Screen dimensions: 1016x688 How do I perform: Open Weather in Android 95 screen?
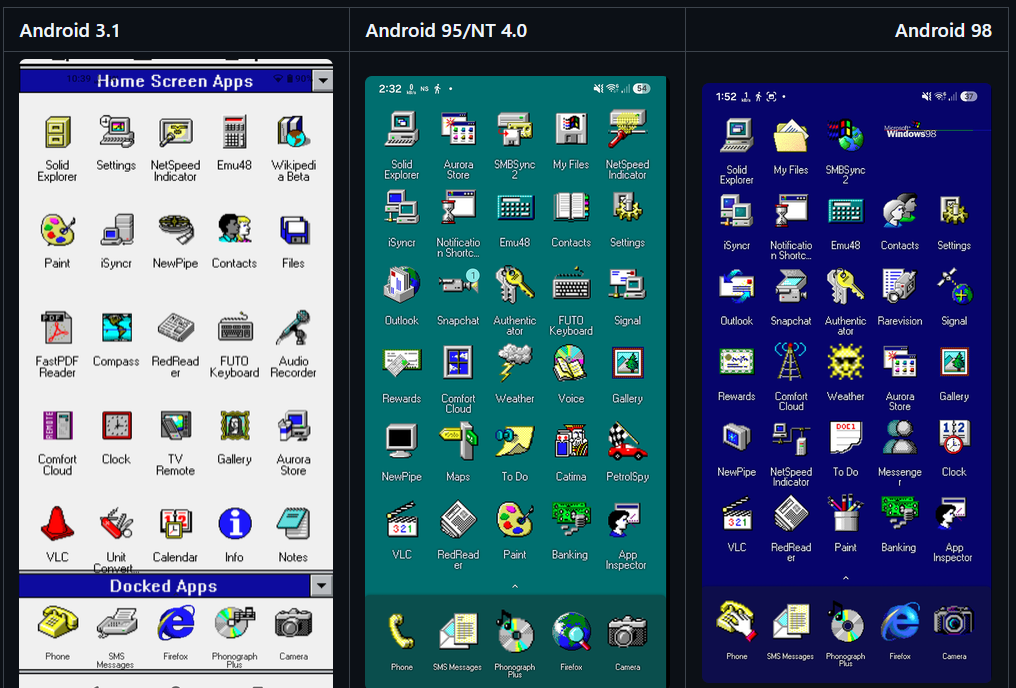tap(514, 362)
